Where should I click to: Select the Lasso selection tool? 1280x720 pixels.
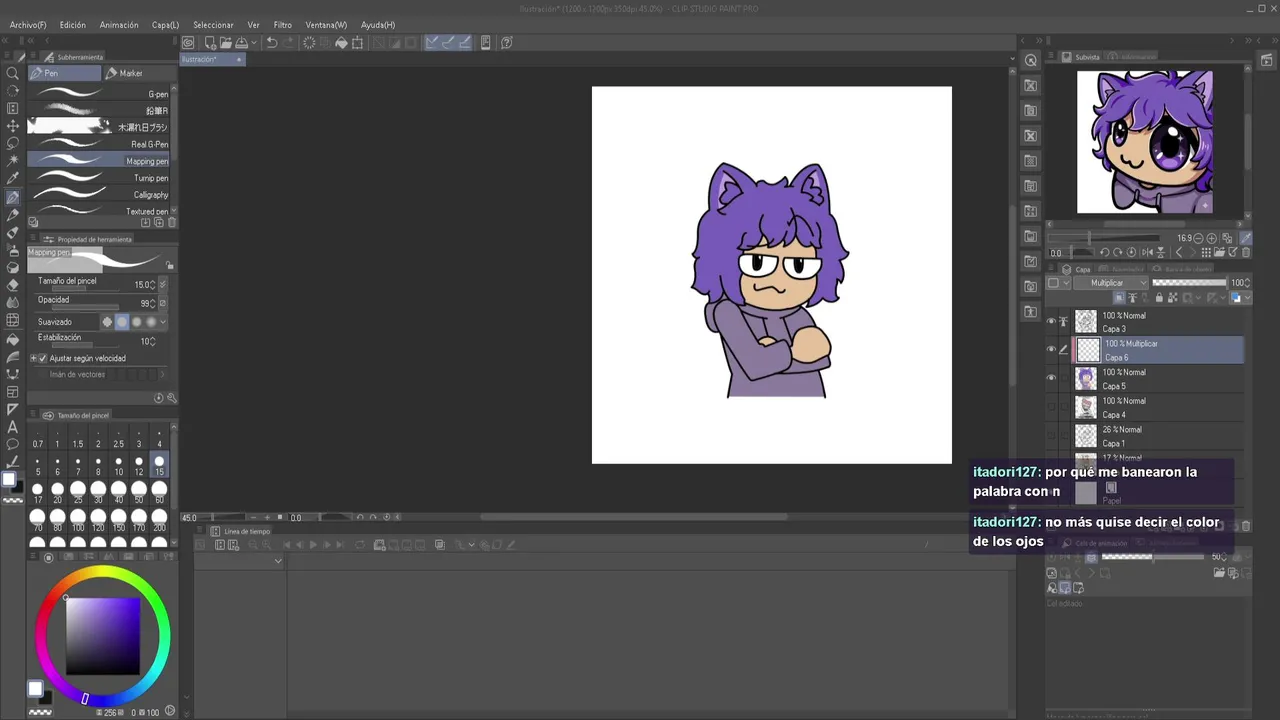pyautogui.click(x=13, y=143)
